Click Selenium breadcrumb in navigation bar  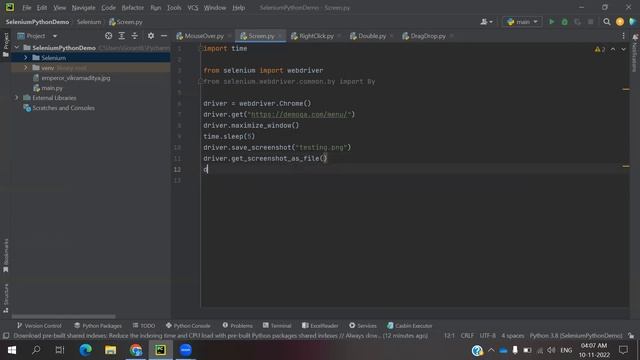tap(89, 22)
